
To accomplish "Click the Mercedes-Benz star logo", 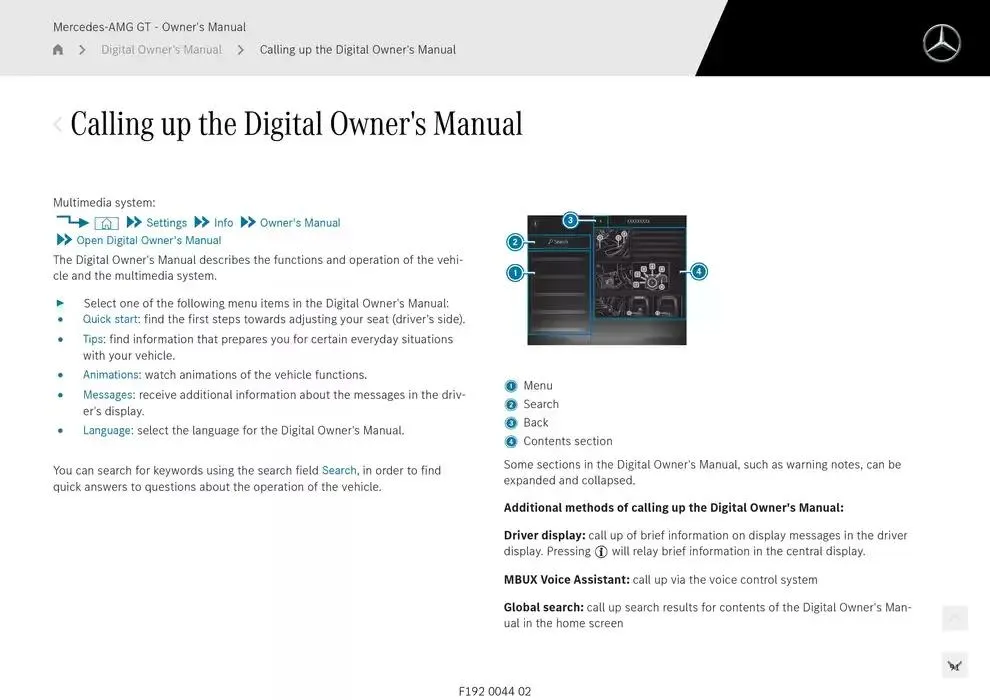I will [x=941, y=43].
